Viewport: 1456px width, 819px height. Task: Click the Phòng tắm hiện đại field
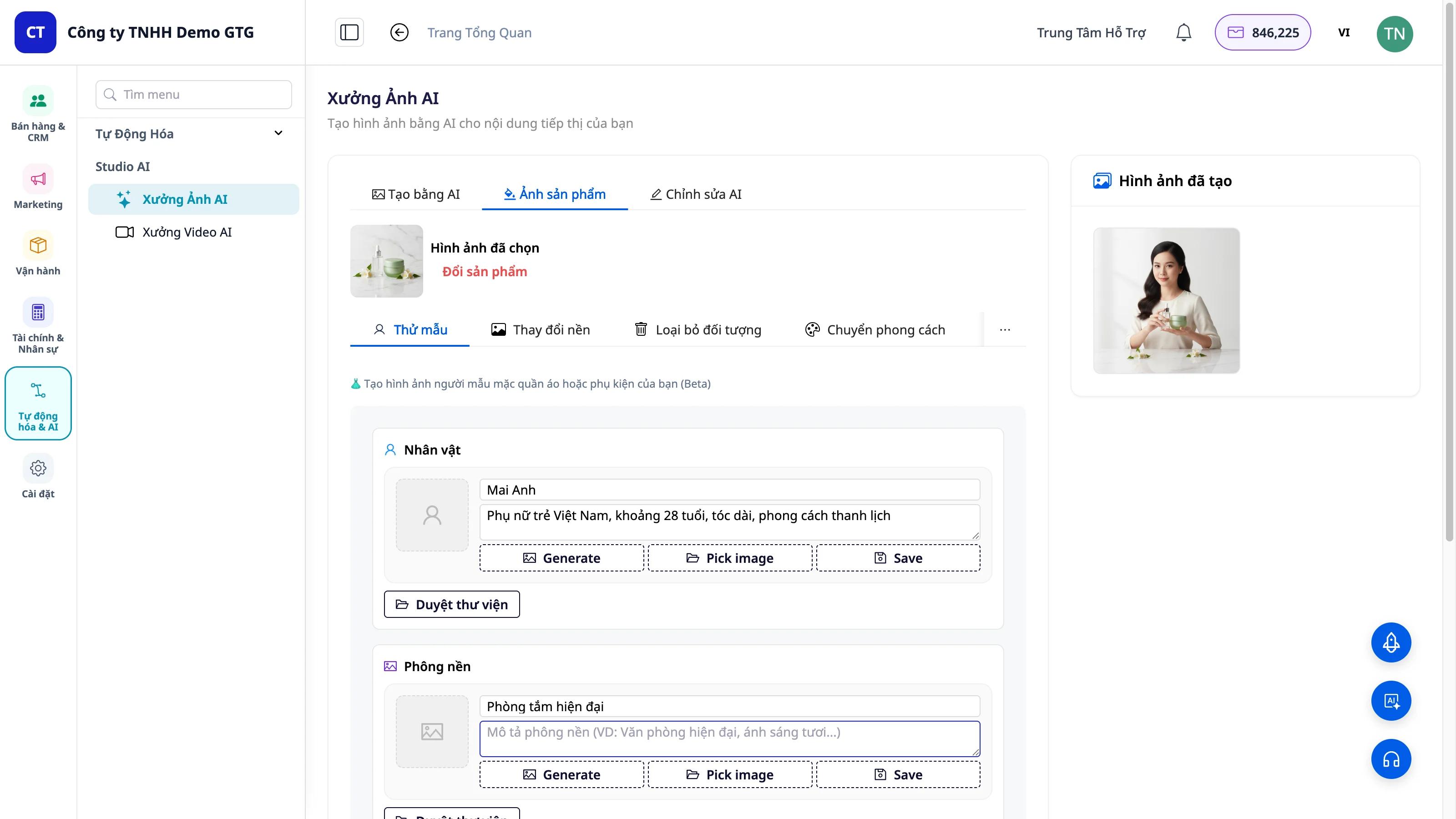[x=730, y=706]
